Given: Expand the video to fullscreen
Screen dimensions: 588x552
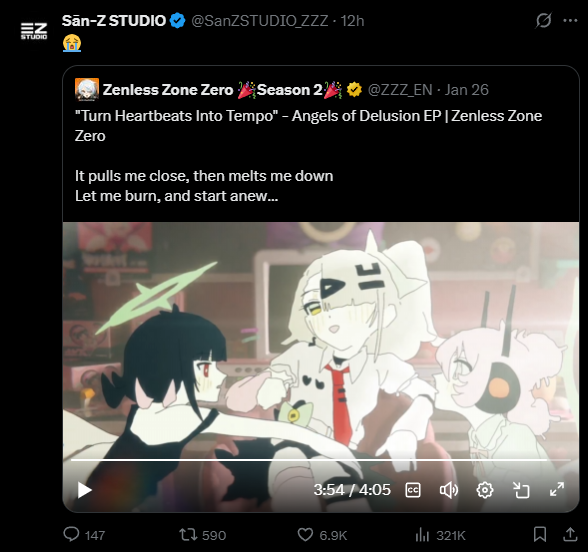Looking at the screenshot, I should [x=557, y=490].
